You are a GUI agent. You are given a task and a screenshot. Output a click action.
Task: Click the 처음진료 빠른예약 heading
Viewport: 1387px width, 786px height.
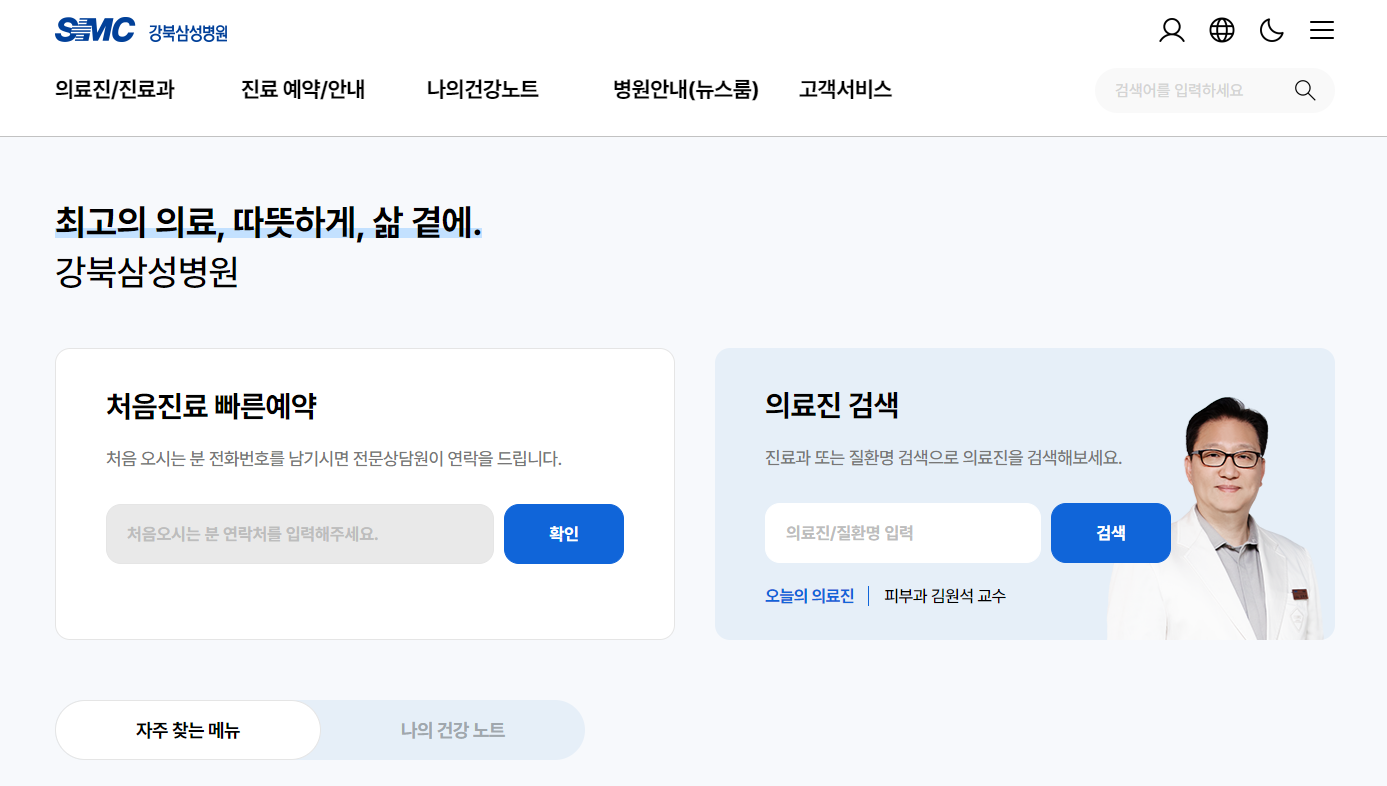[x=211, y=406]
